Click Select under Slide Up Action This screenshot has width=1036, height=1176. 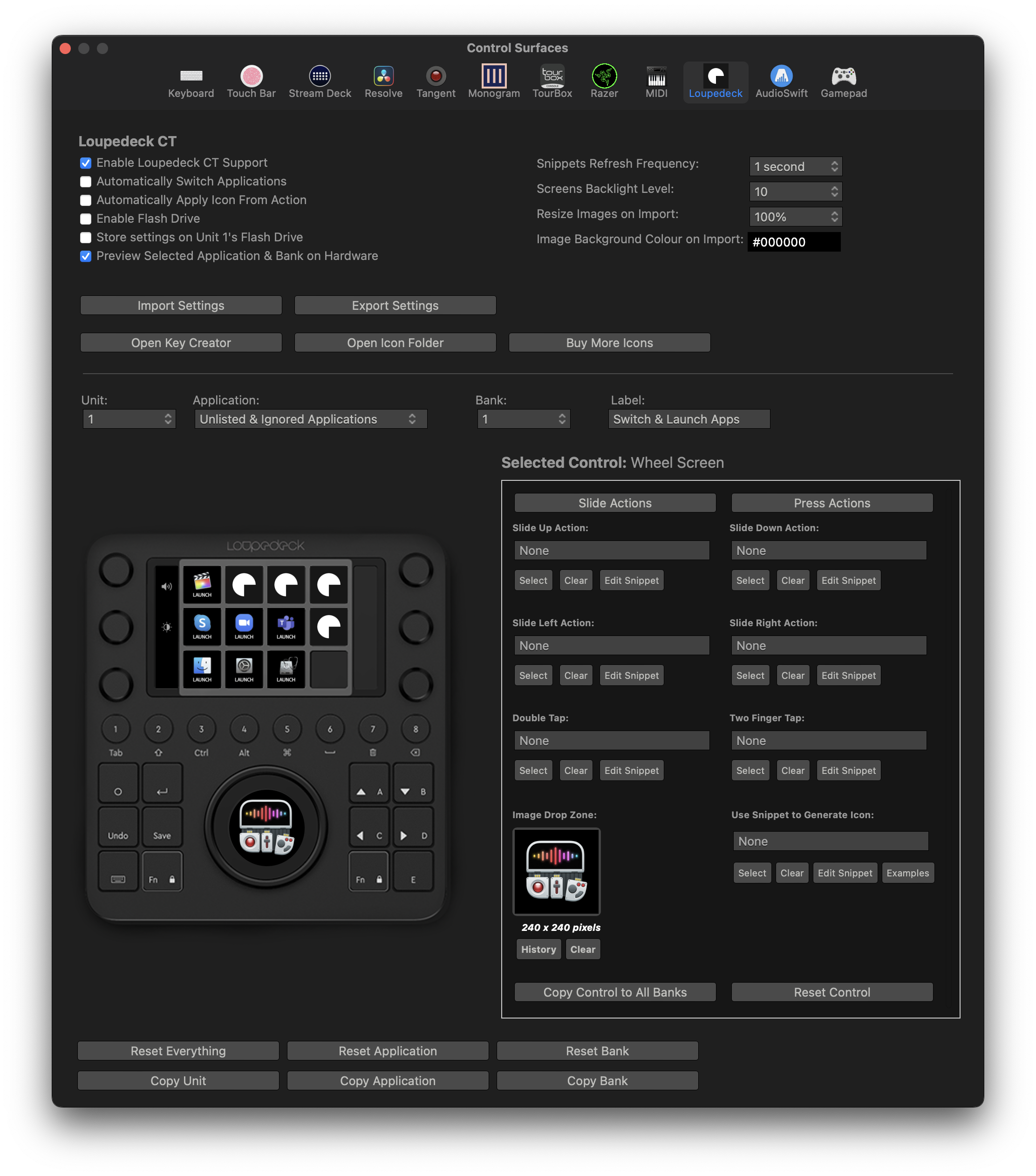pos(533,581)
